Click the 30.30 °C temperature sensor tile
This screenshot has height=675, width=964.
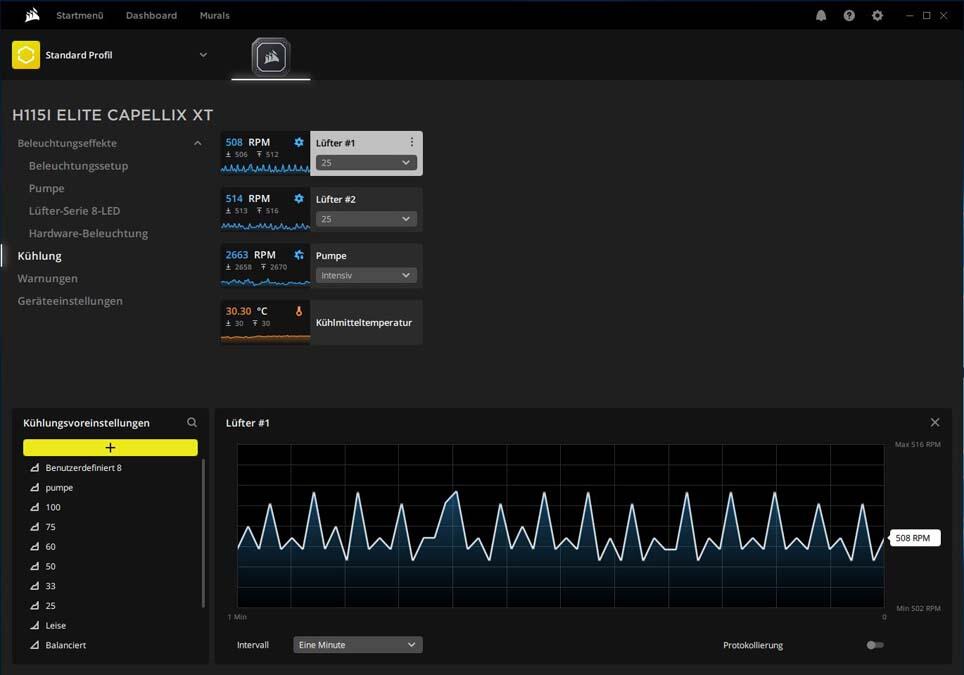point(265,322)
